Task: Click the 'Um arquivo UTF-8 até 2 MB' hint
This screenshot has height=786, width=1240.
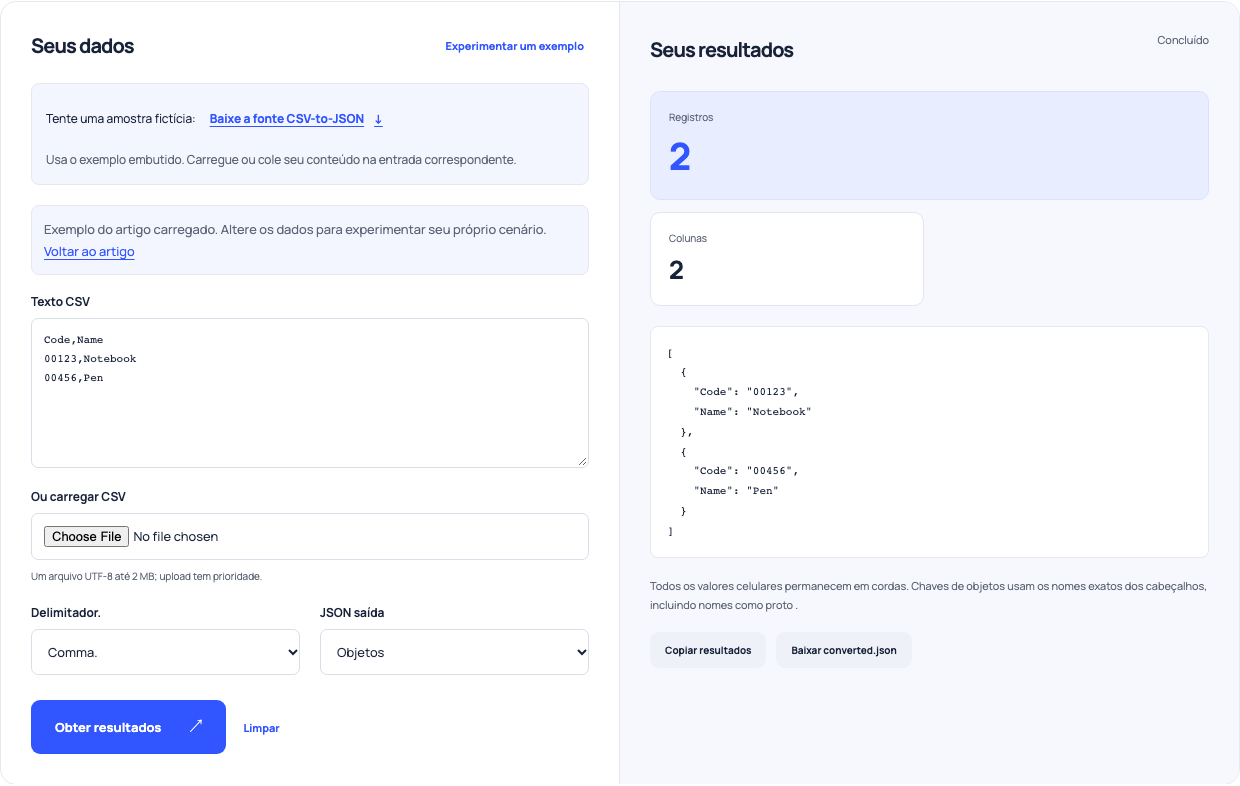Action: point(146,576)
